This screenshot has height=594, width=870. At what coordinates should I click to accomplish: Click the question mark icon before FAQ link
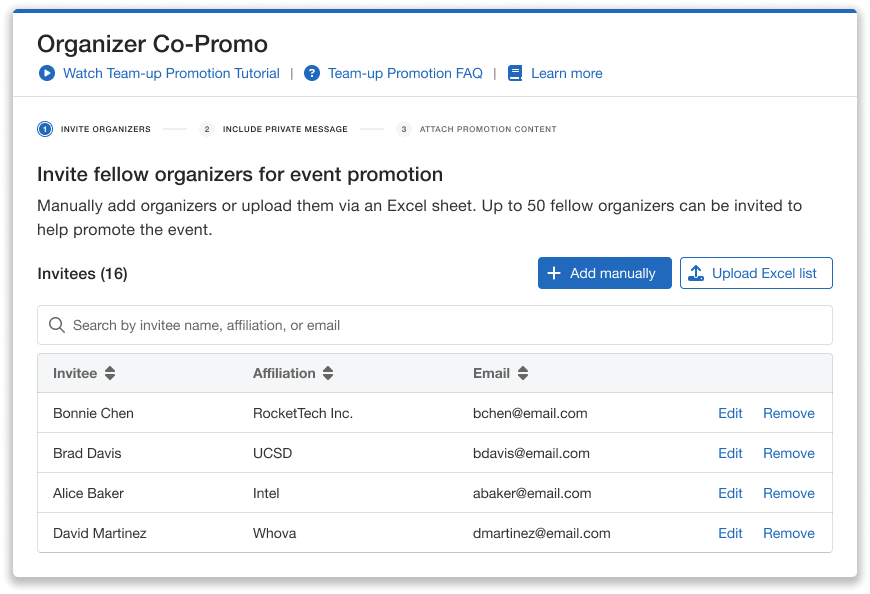coord(312,73)
